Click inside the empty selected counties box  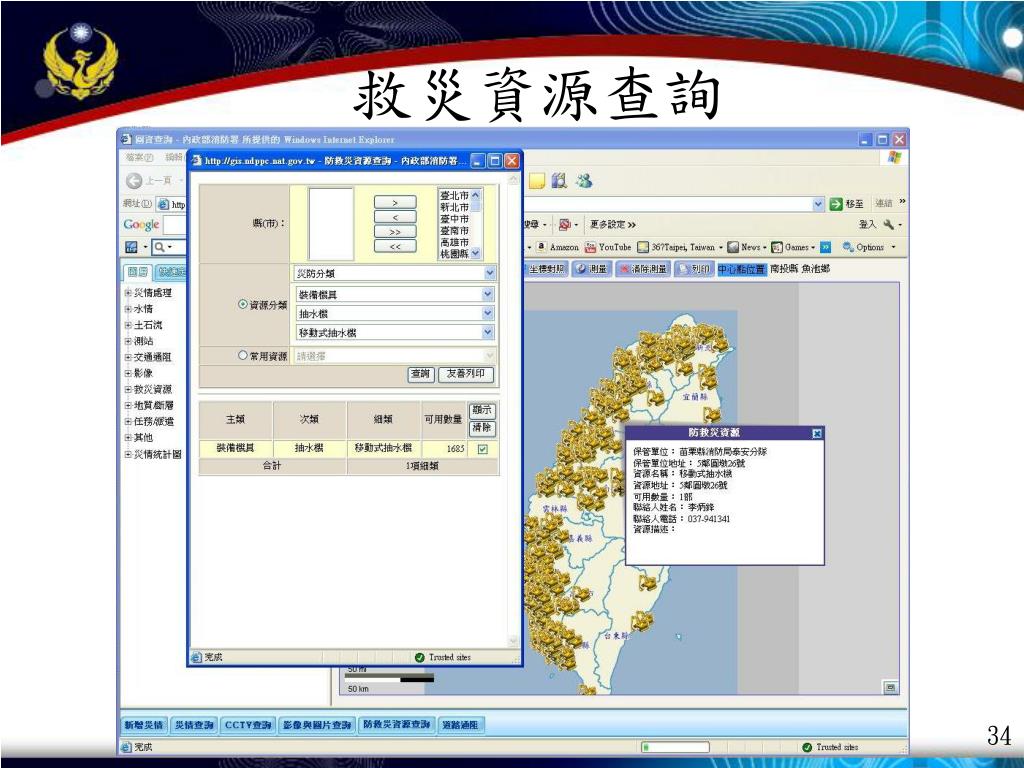tap(331, 223)
